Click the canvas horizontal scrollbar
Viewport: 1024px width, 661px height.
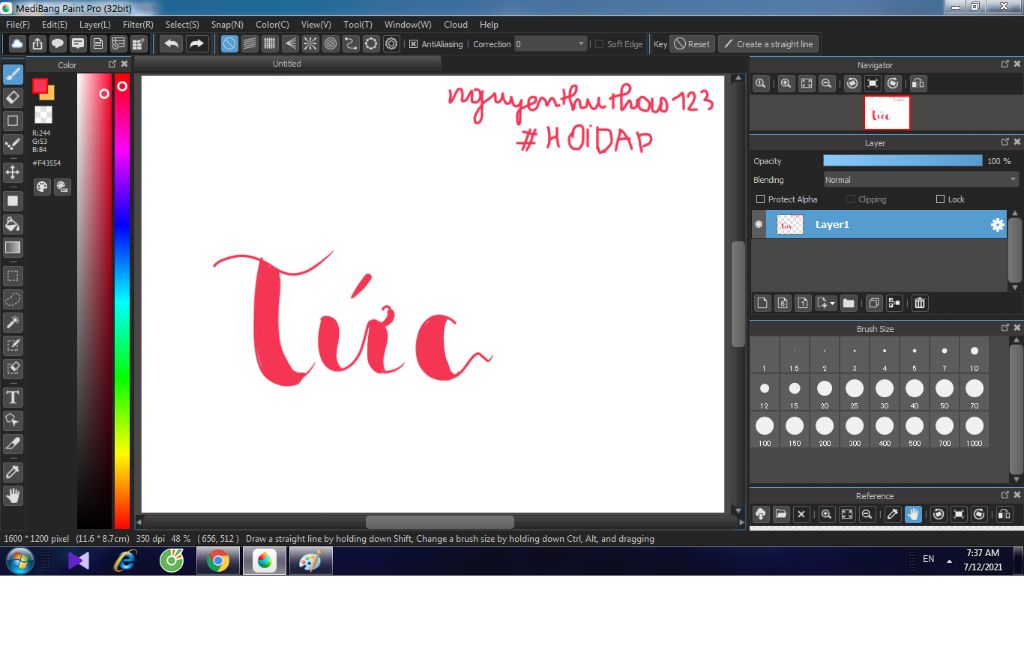pos(440,522)
